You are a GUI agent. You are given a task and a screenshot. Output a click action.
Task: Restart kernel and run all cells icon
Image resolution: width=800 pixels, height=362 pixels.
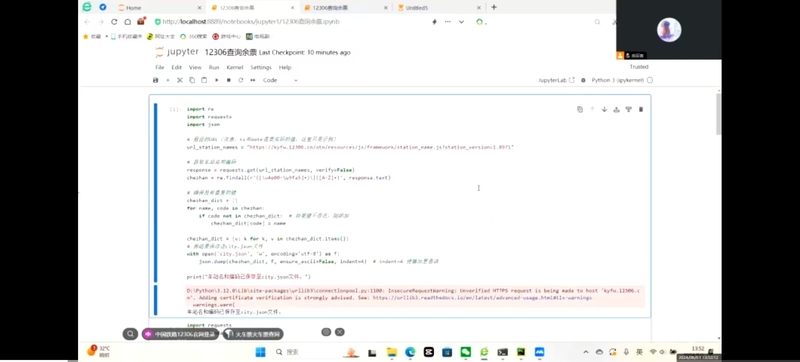(x=253, y=80)
